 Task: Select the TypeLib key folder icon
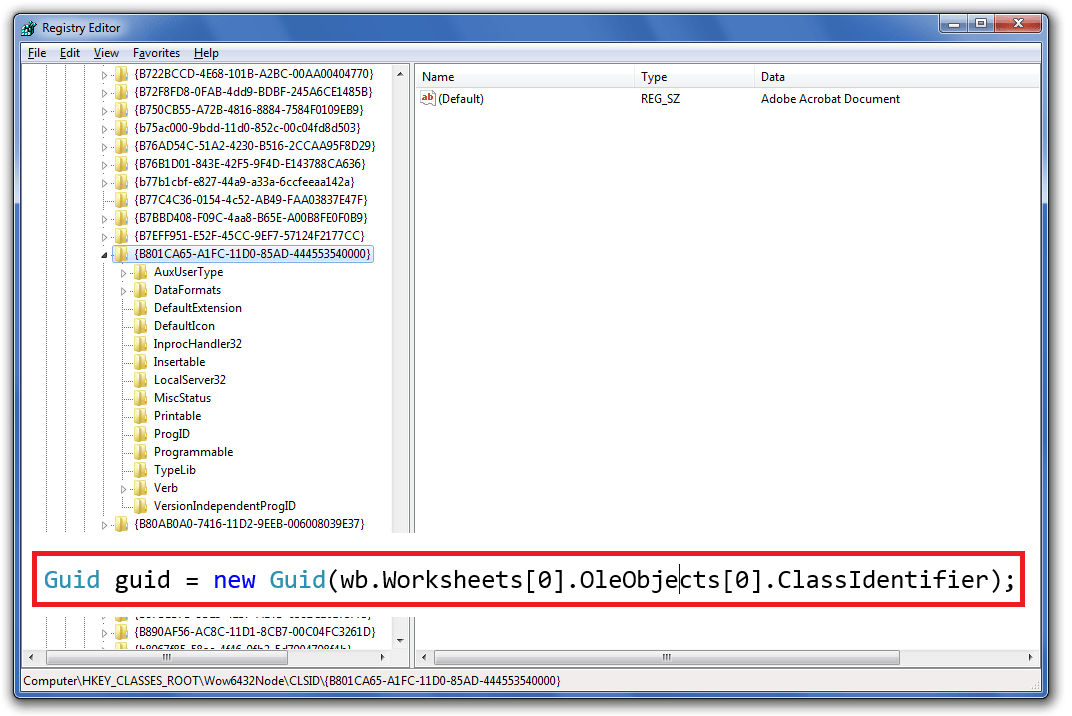pyautogui.click(x=140, y=469)
